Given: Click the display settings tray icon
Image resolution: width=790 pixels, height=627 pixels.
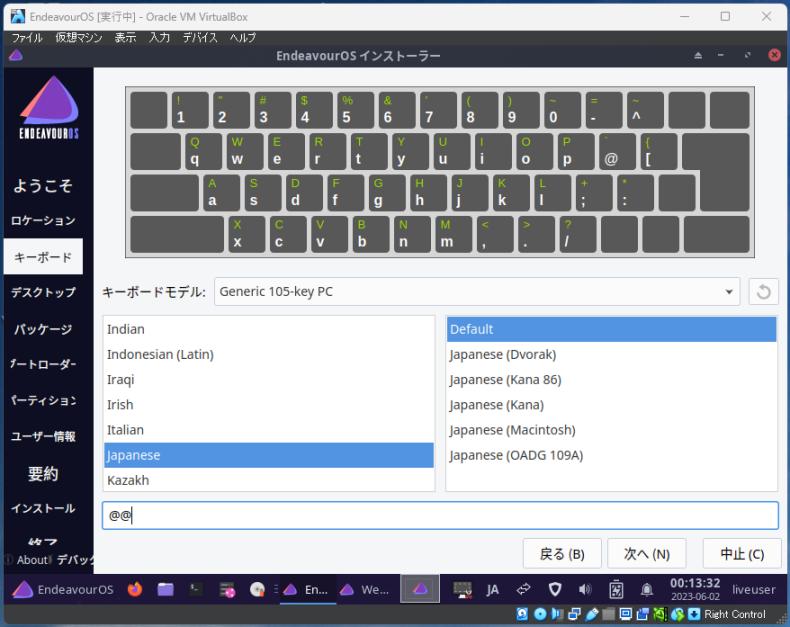Looking at the screenshot, I should click(463, 589).
